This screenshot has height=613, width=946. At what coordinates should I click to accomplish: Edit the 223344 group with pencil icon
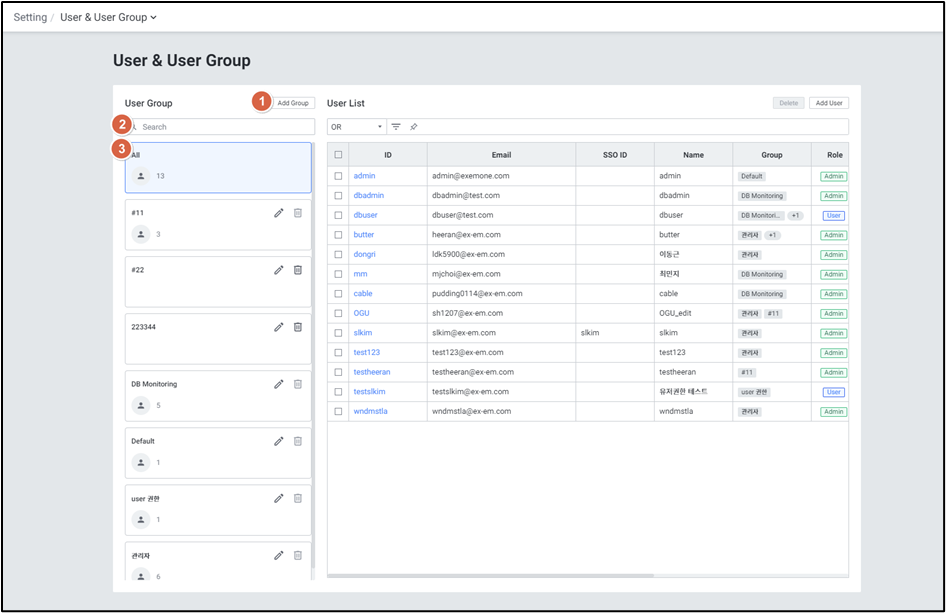click(x=279, y=327)
